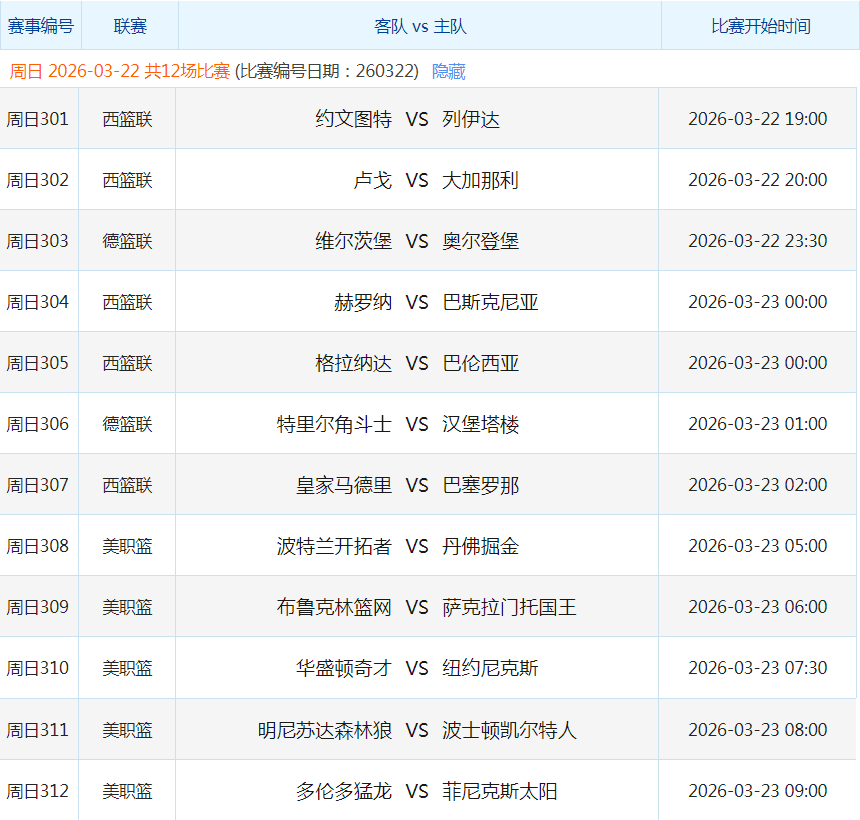Click the 赛事编号 column header
This screenshot has height=820, width=860.
point(41,27)
